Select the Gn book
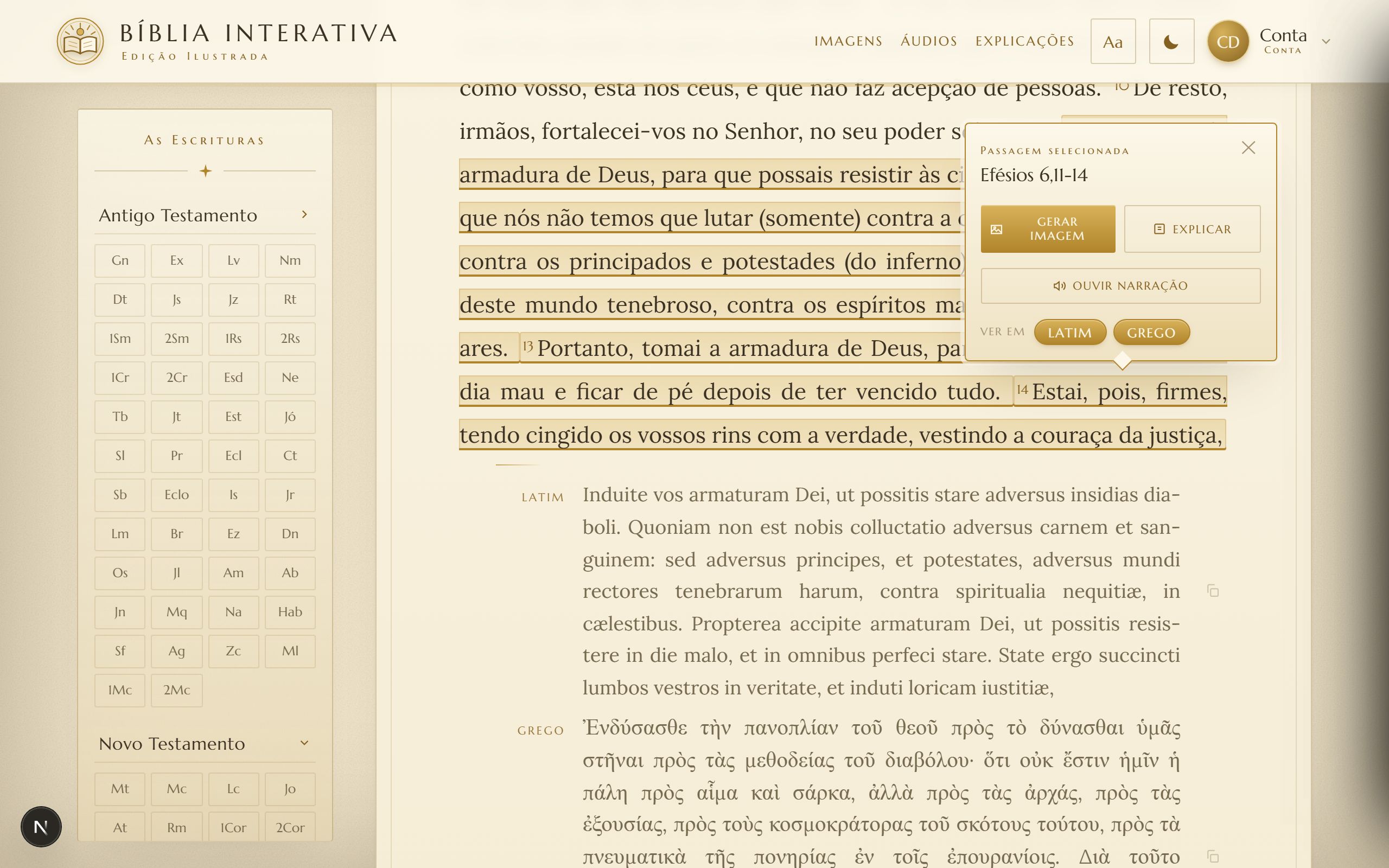Screen dimensions: 1389x868 [x=120, y=260]
